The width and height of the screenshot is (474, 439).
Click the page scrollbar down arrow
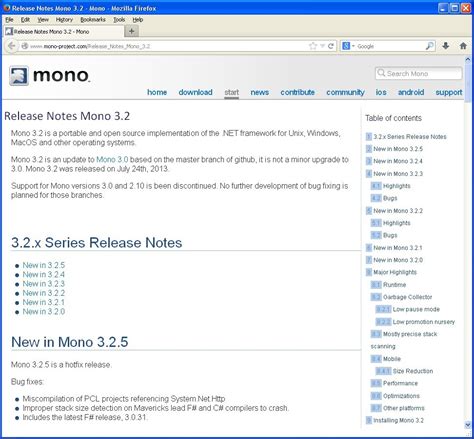pyautogui.click(x=468, y=425)
